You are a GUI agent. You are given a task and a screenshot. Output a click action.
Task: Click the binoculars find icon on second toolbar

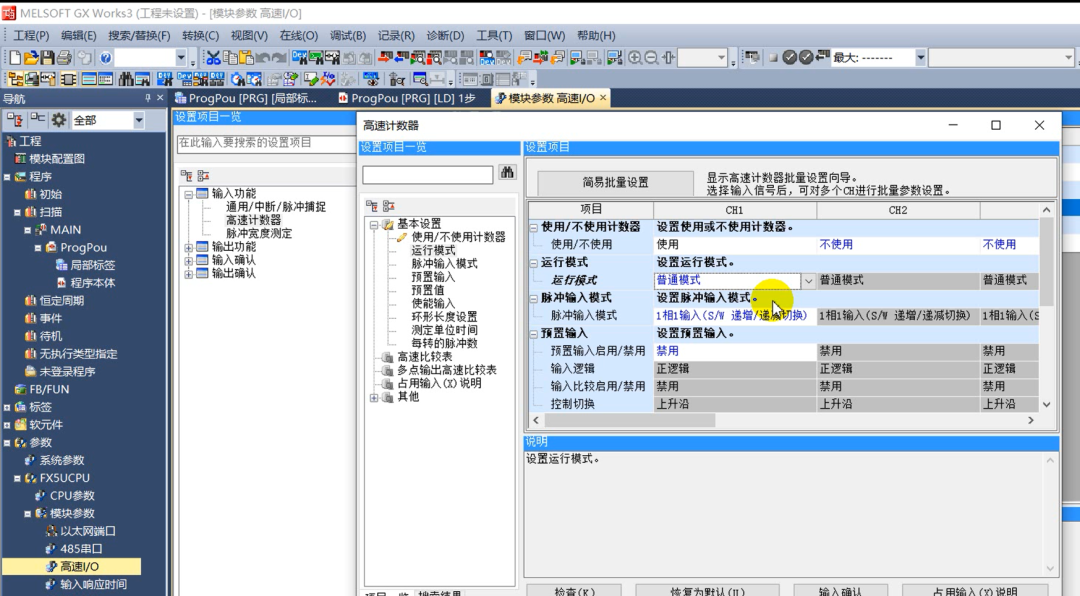point(126,79)
